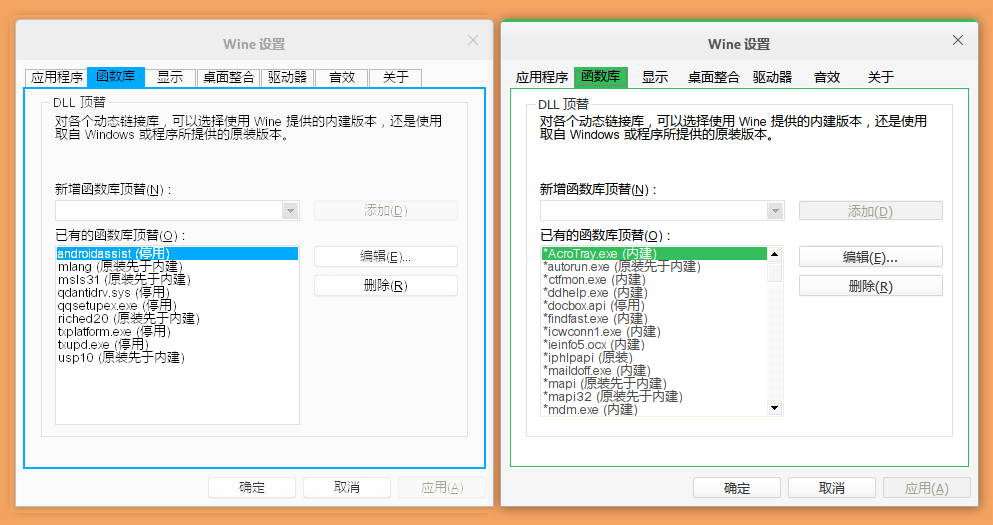Select *ctfmon.exe (内建) entry
This screenshot has width=993, height=525.
point(654,279)
